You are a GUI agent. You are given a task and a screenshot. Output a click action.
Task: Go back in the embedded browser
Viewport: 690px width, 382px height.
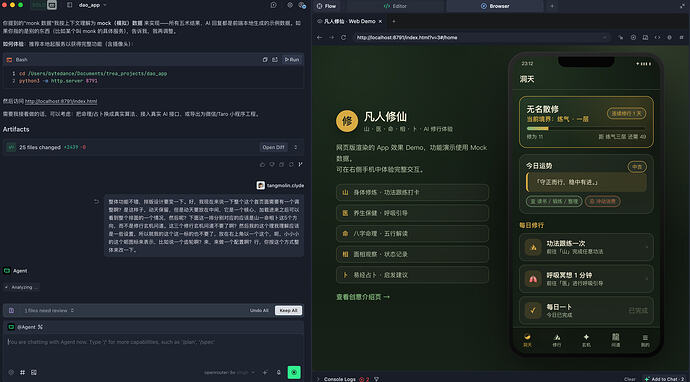tap(320, 37)
